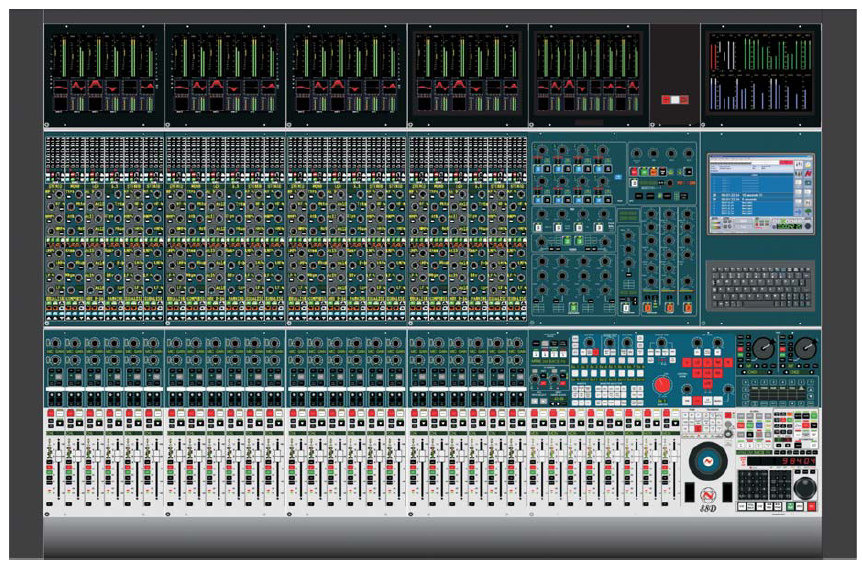Click the red button in the grid above the jog wheel
Screen dimensions: 862x567
[x=698, y=428]
